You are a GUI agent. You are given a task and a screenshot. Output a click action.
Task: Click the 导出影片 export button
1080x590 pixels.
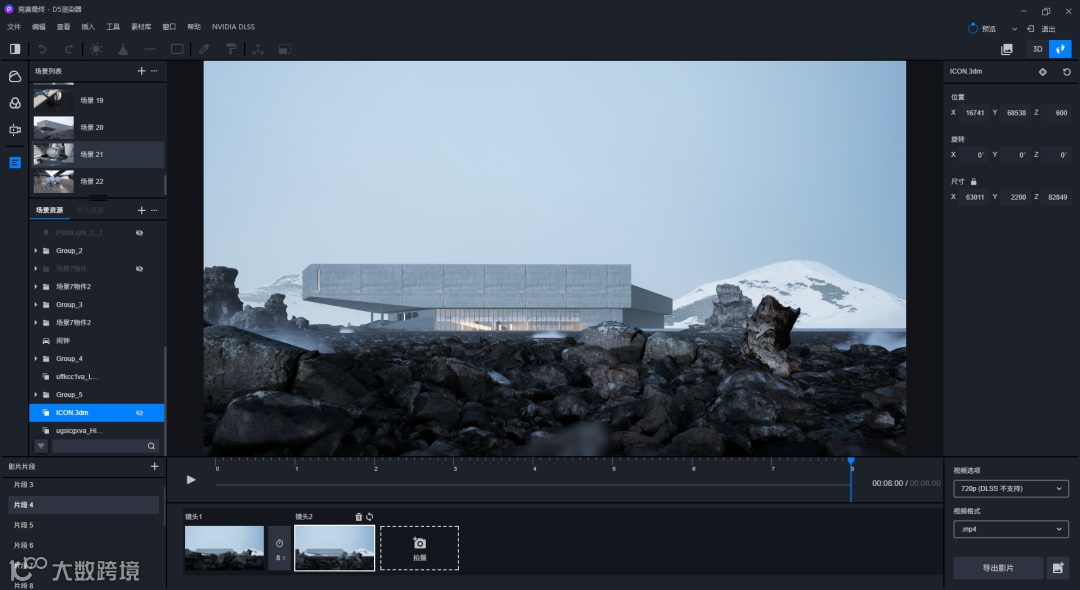click(x=998, y=568)
